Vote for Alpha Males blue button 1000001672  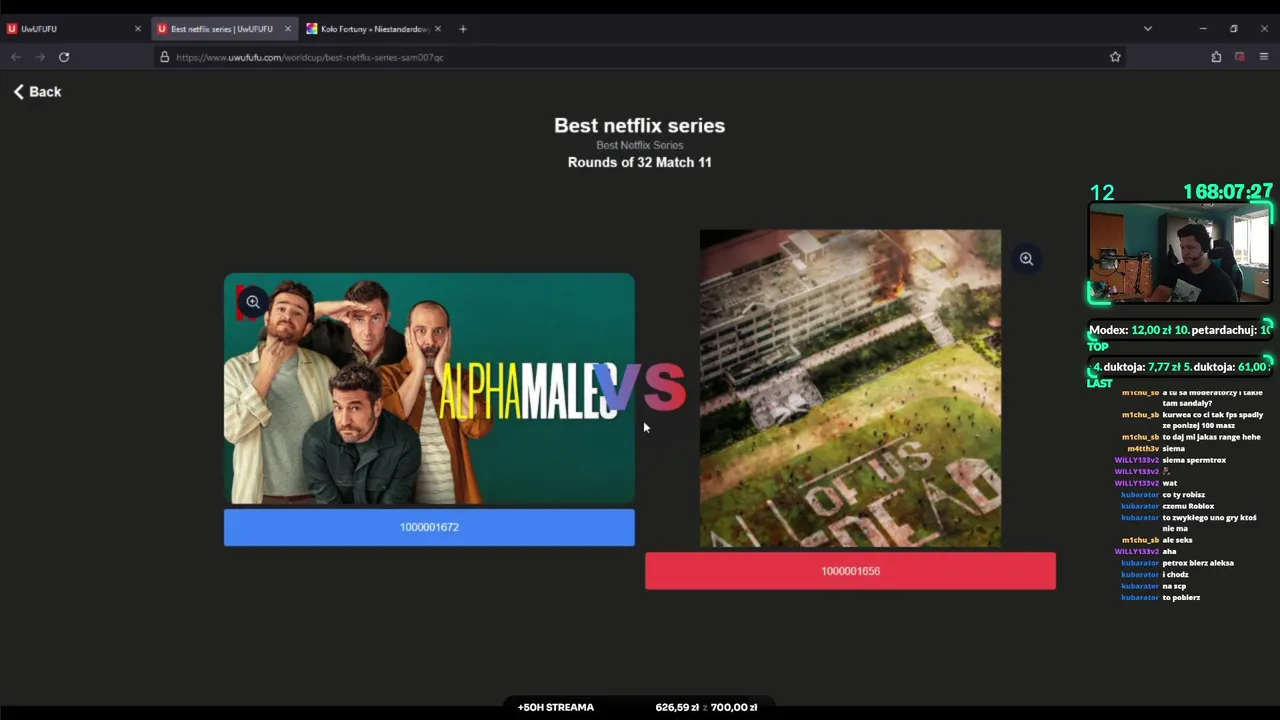[x=429, y=527]
